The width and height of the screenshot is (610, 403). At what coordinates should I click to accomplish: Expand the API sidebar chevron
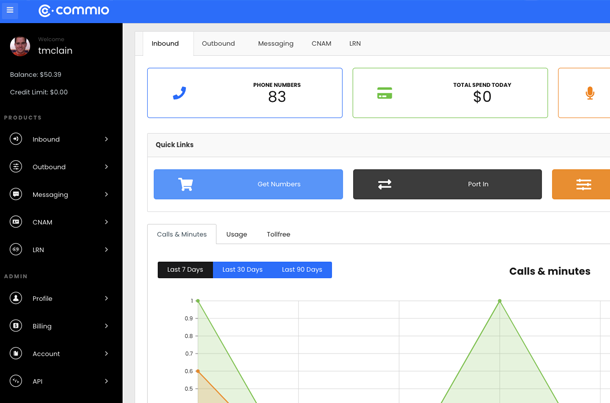pyautogui.click(x=106, y=381)
